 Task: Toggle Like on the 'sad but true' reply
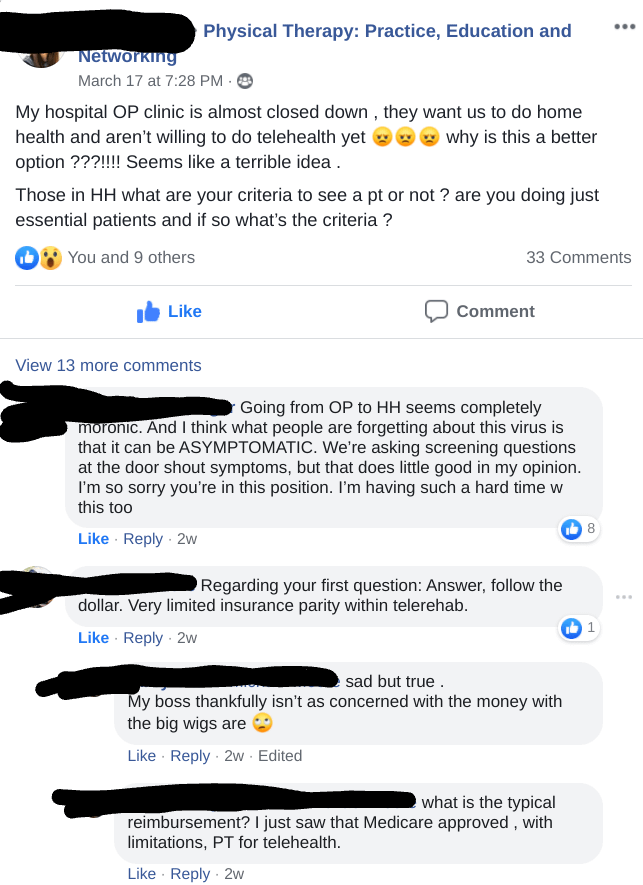tap(142, 756)
